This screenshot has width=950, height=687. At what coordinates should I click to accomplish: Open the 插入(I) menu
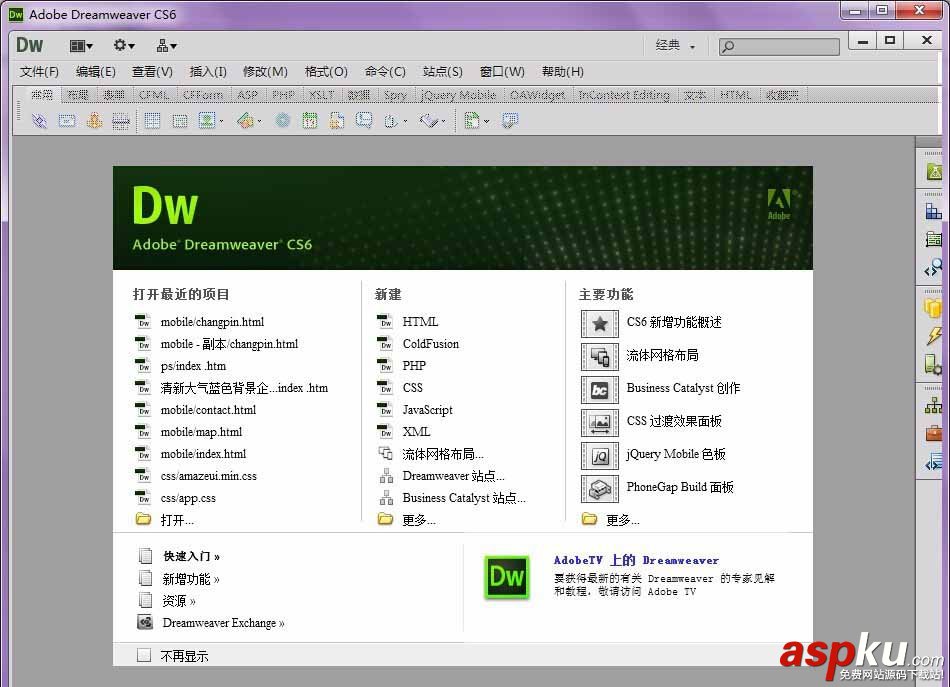point(208,72)
